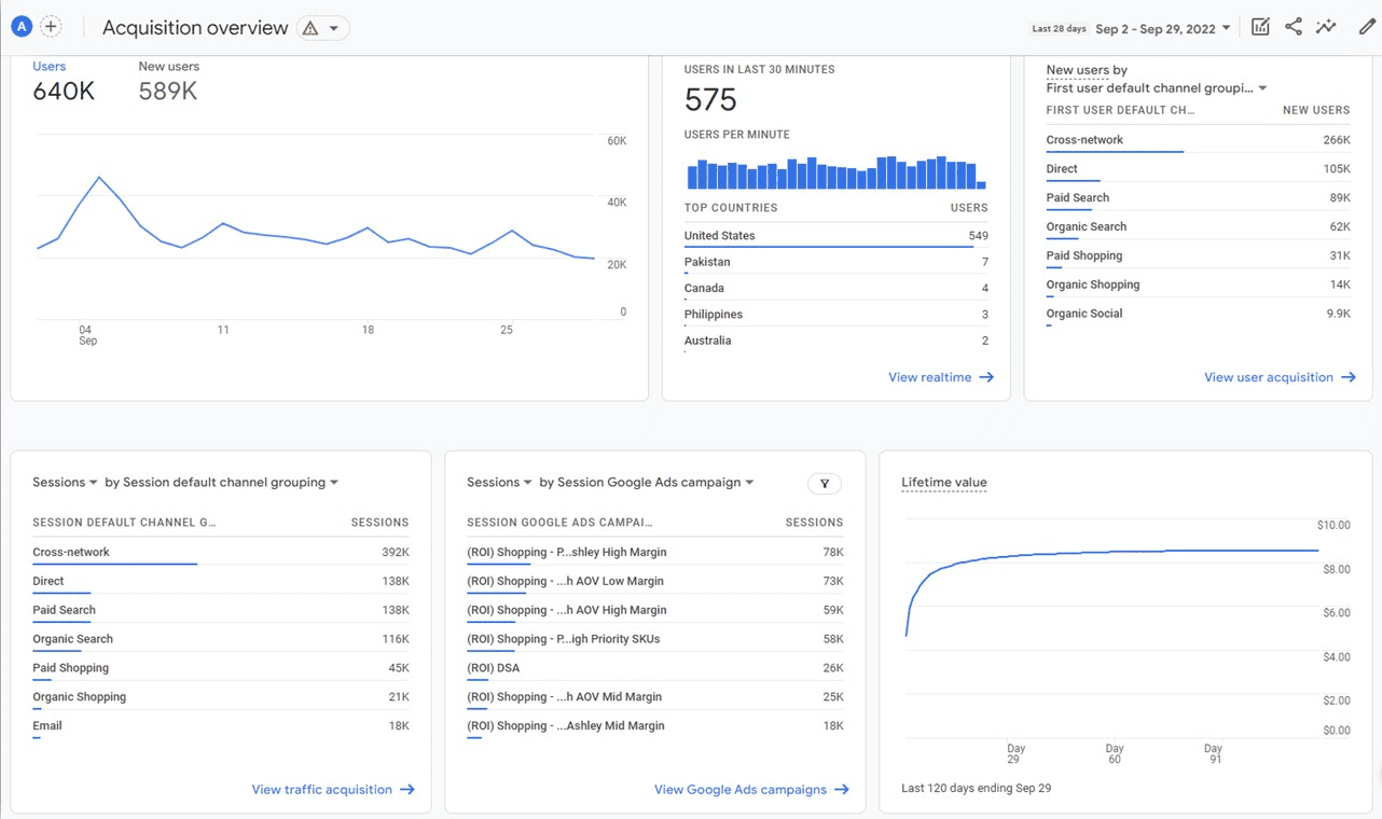Click the blue A account avatar
Image resolution: width=1382 pixels, height=819 pixels.
point(20,25)
